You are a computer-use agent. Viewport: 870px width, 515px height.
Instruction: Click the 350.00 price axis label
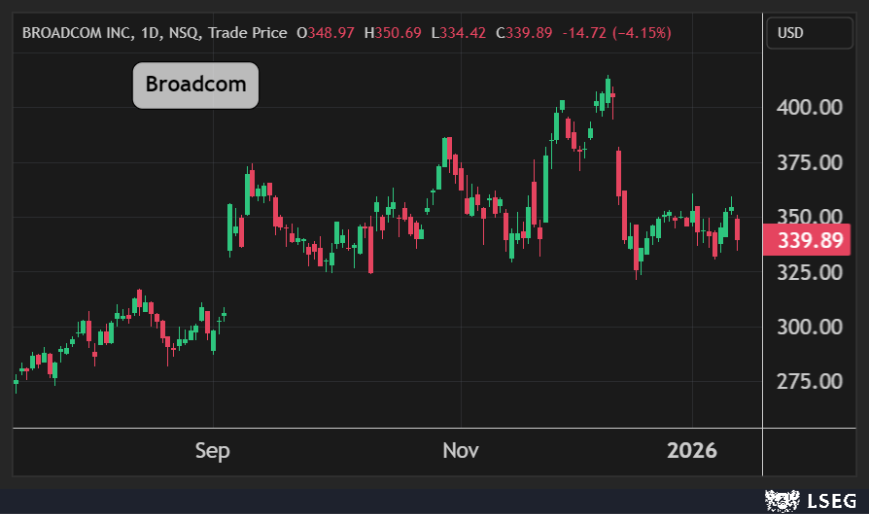809,216
